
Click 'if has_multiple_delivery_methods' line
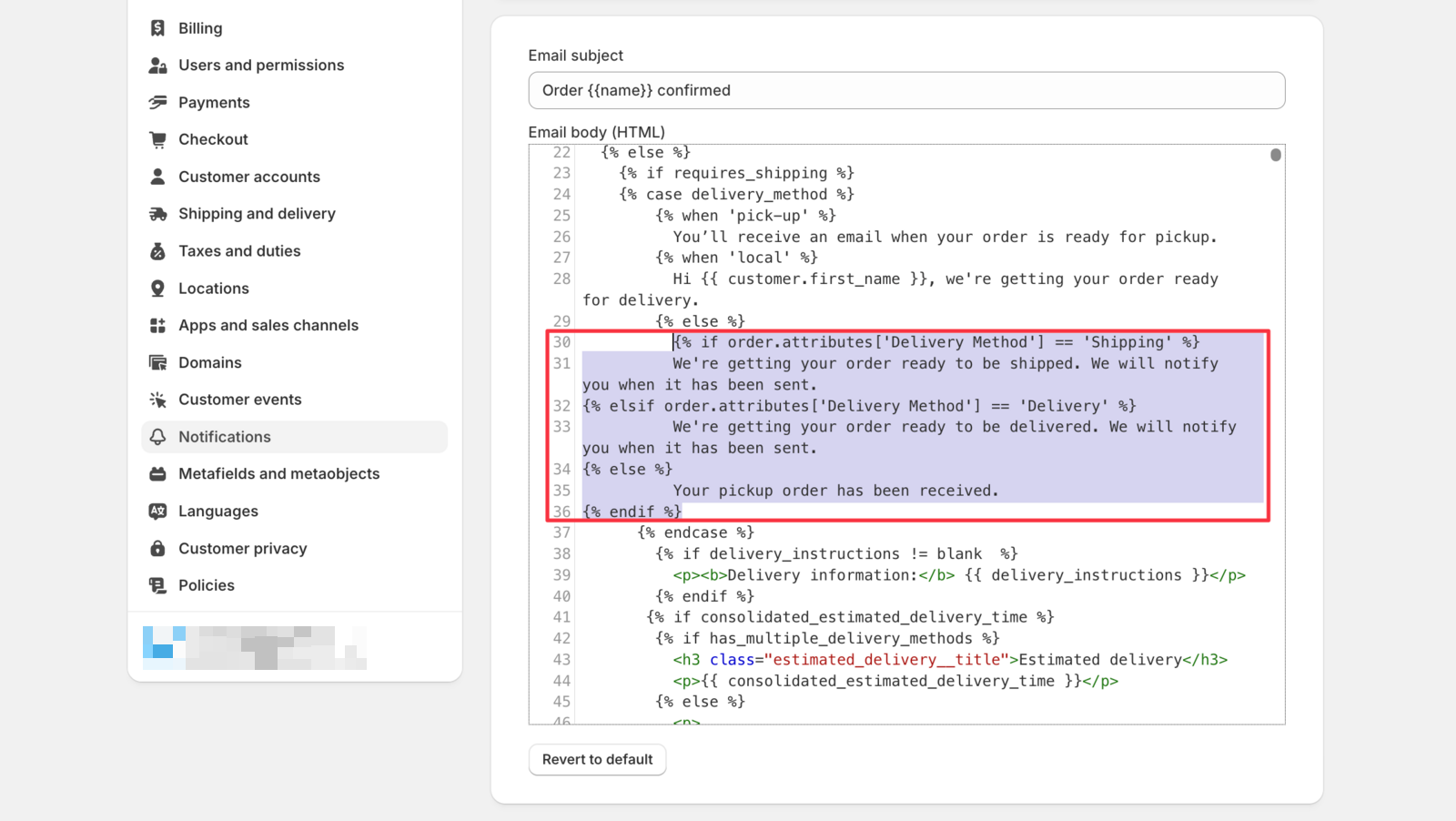828,638
